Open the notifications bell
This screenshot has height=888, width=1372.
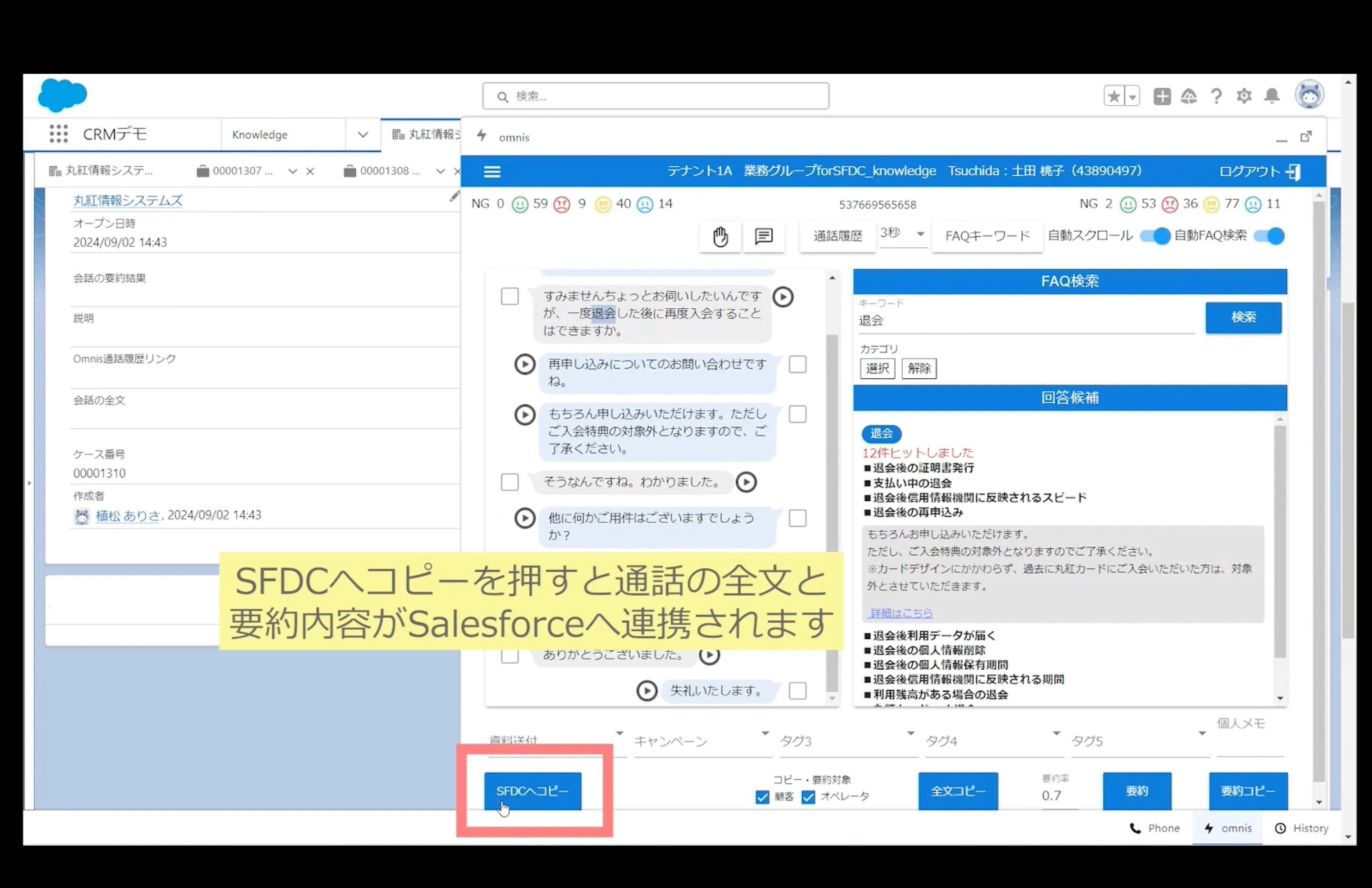coord(1271,96)
